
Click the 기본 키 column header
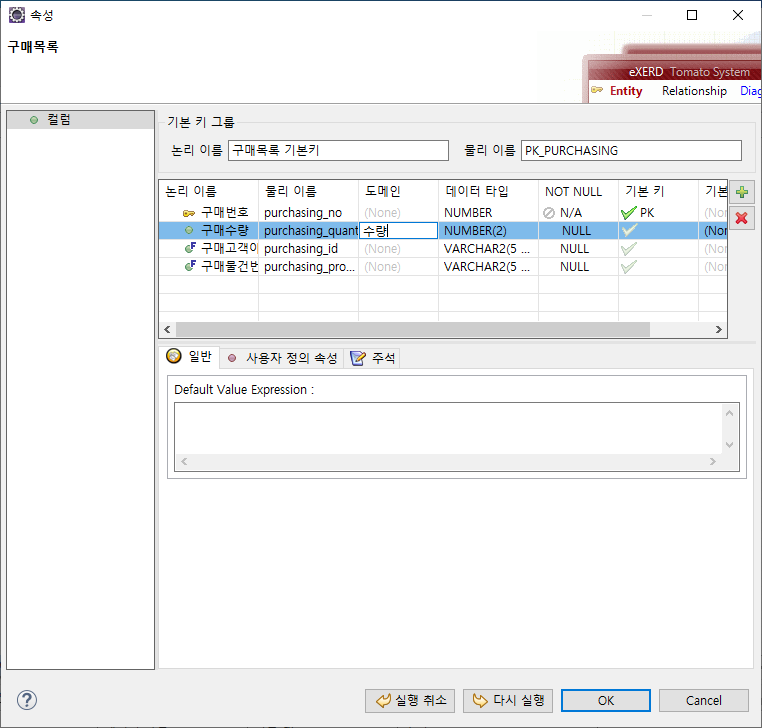tap(658, 191)
